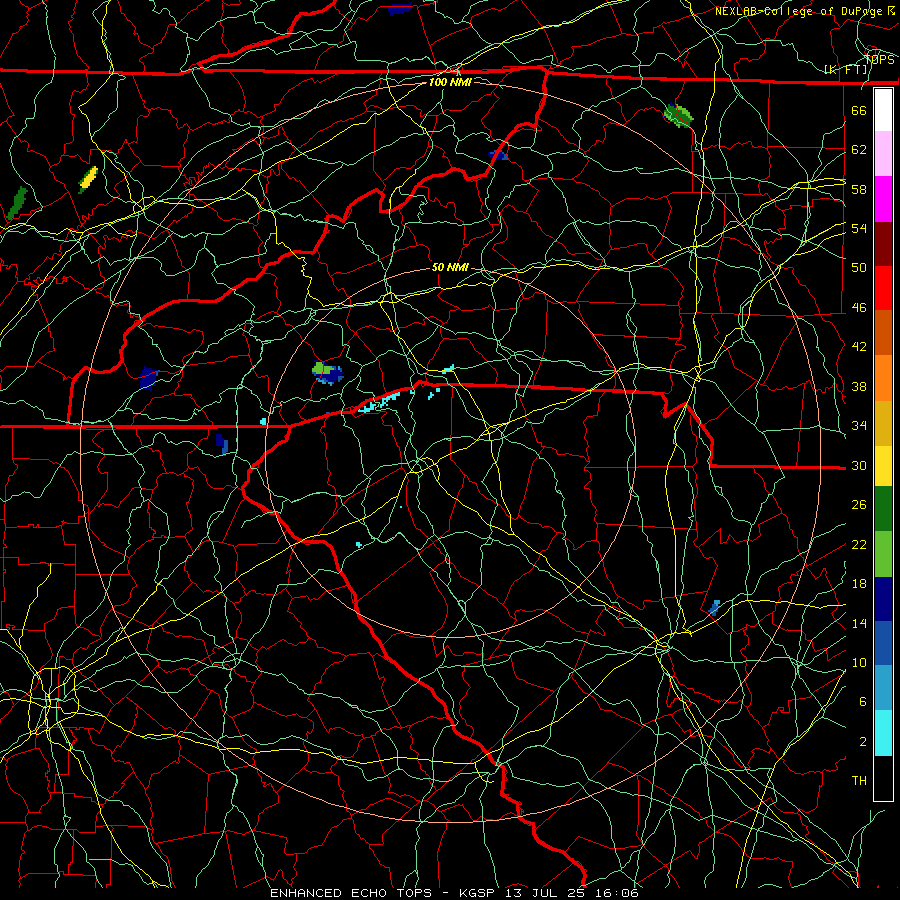900x900 pixels.
Task: Click the bright yellow legend swatch
Action: coord(883,466)
